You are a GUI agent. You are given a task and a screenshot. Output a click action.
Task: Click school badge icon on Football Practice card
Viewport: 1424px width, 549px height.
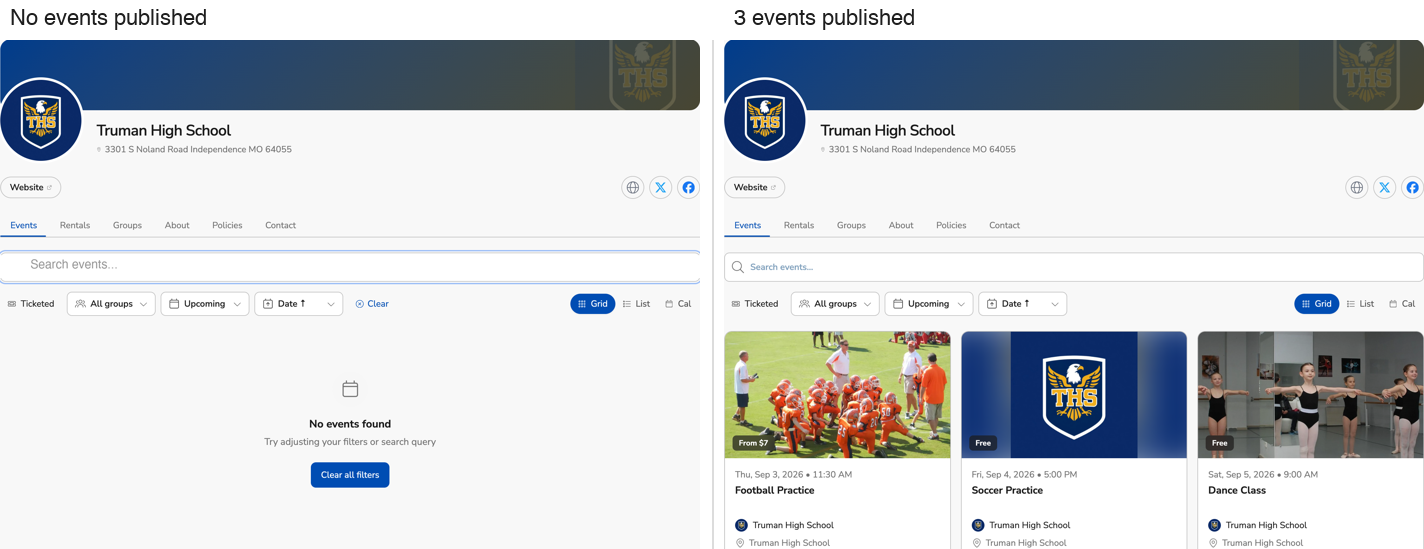pos(741,525)
